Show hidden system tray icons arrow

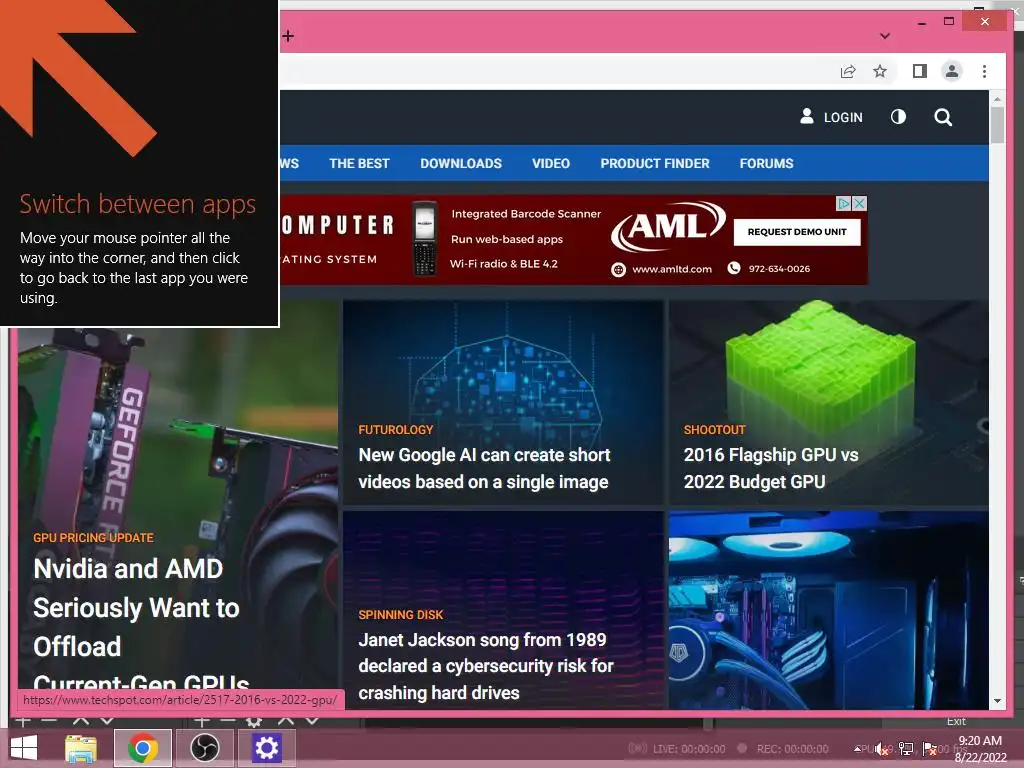[857, 748]
